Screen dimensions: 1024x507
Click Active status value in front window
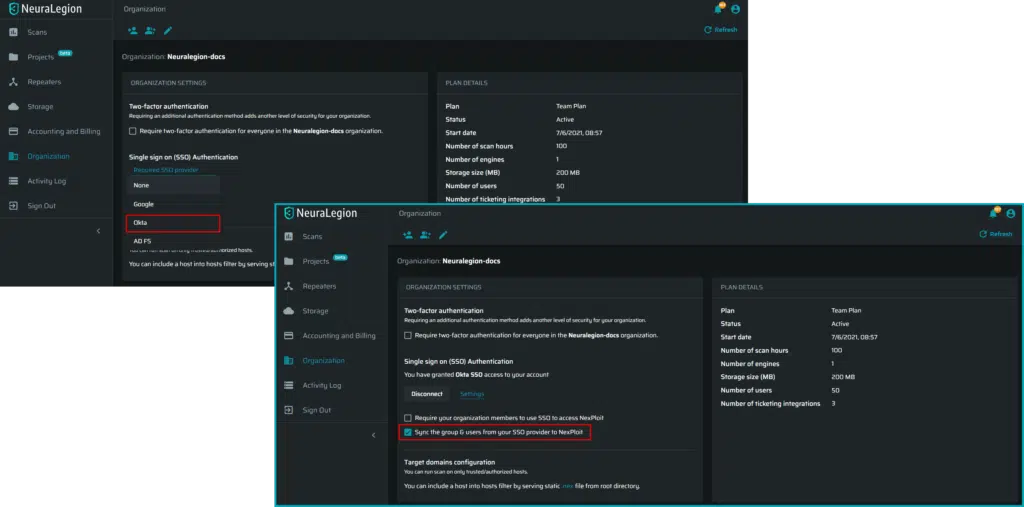[840, 324]
